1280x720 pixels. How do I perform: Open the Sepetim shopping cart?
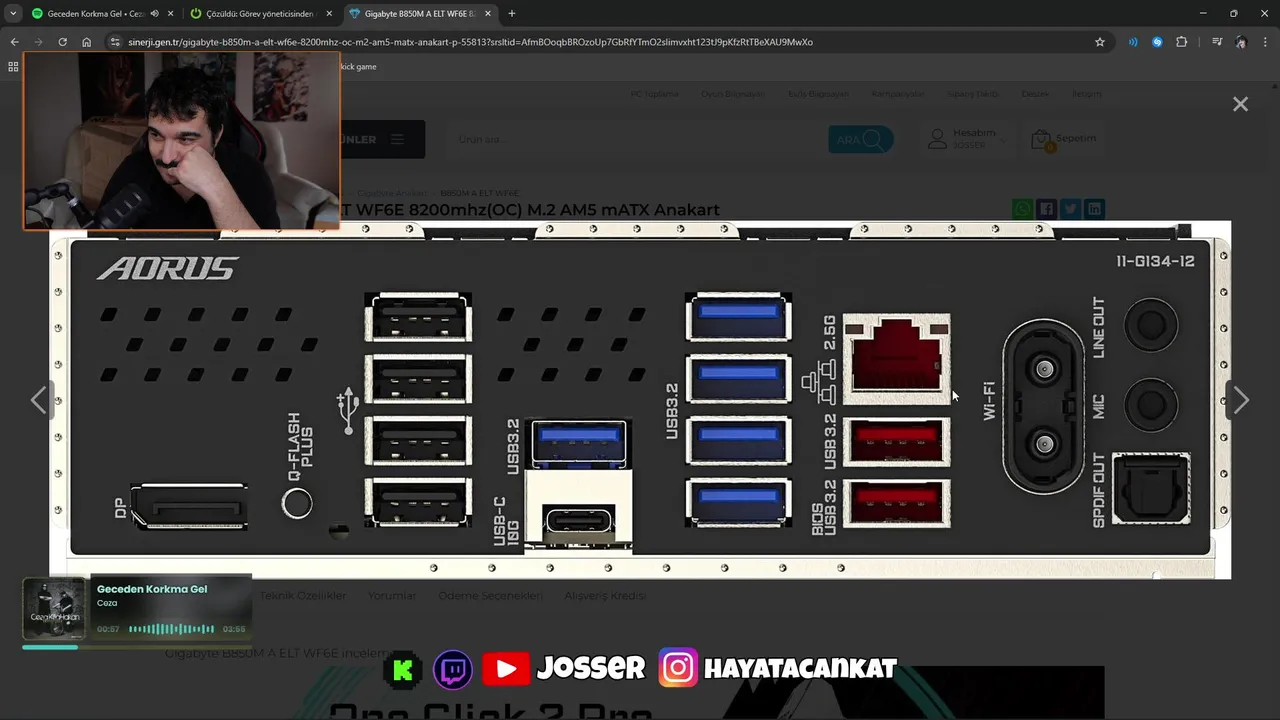[1065, 139]
